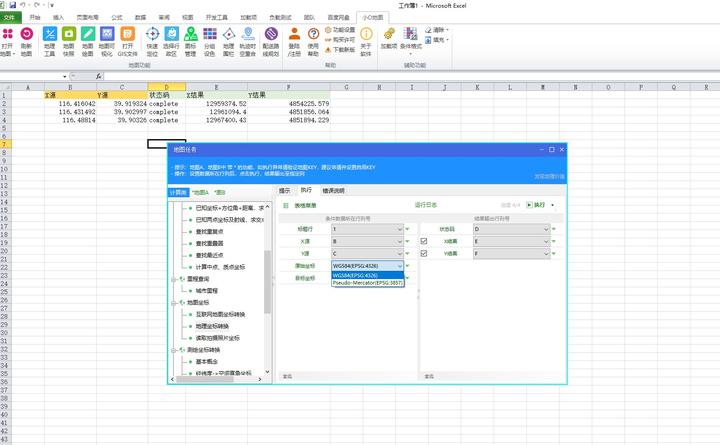
Task: Click the 登陆/注册 user icon
Action: (x=294, y=34)
